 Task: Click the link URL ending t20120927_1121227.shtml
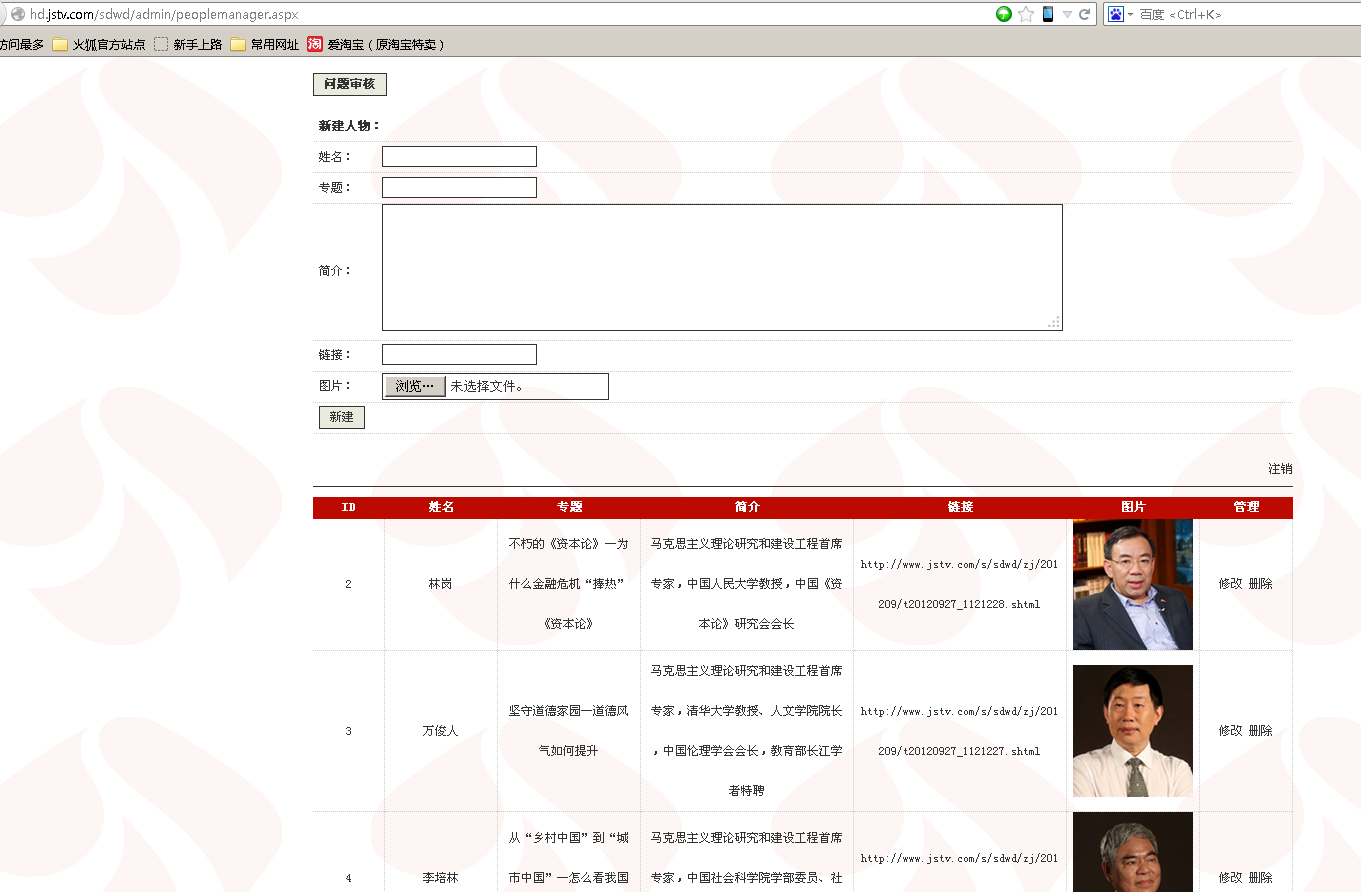959,731
